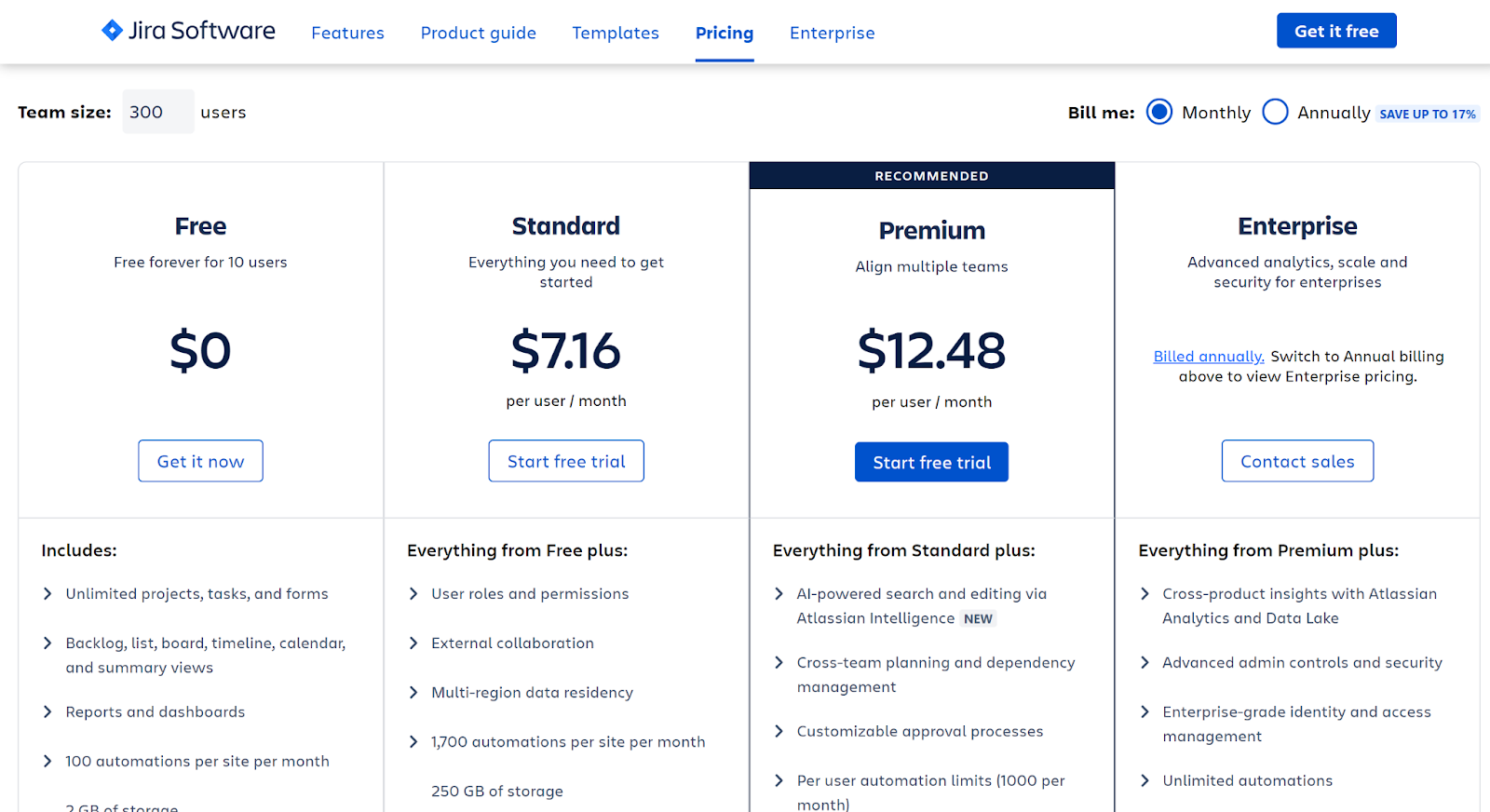Image resolution: width=1490 pixels, height=812 pixels.
Task: Select the Monthly billing radio button
Action: pyautogui.click(x=1159, y=113)
